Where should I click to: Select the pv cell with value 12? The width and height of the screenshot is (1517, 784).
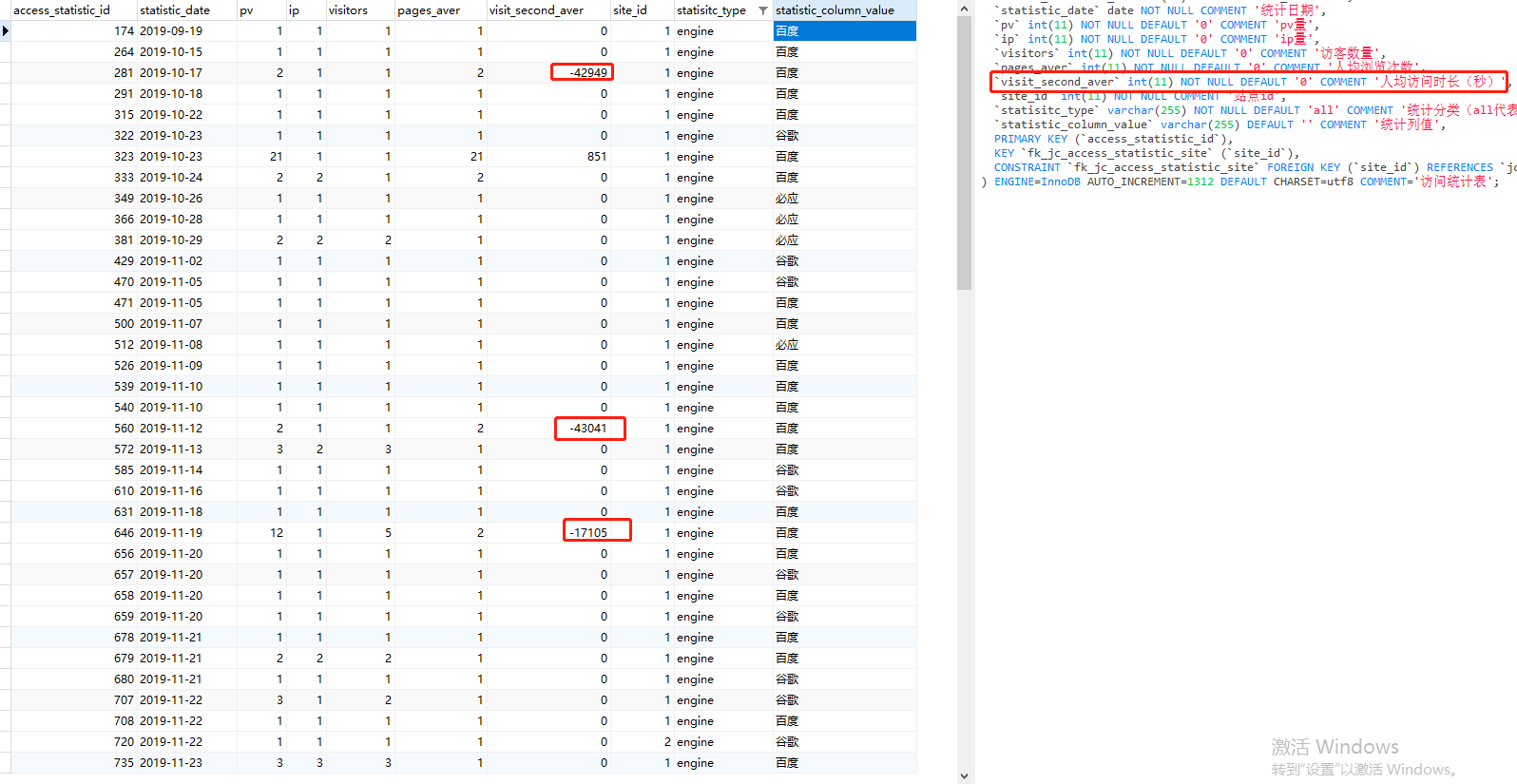coord(276,533)
